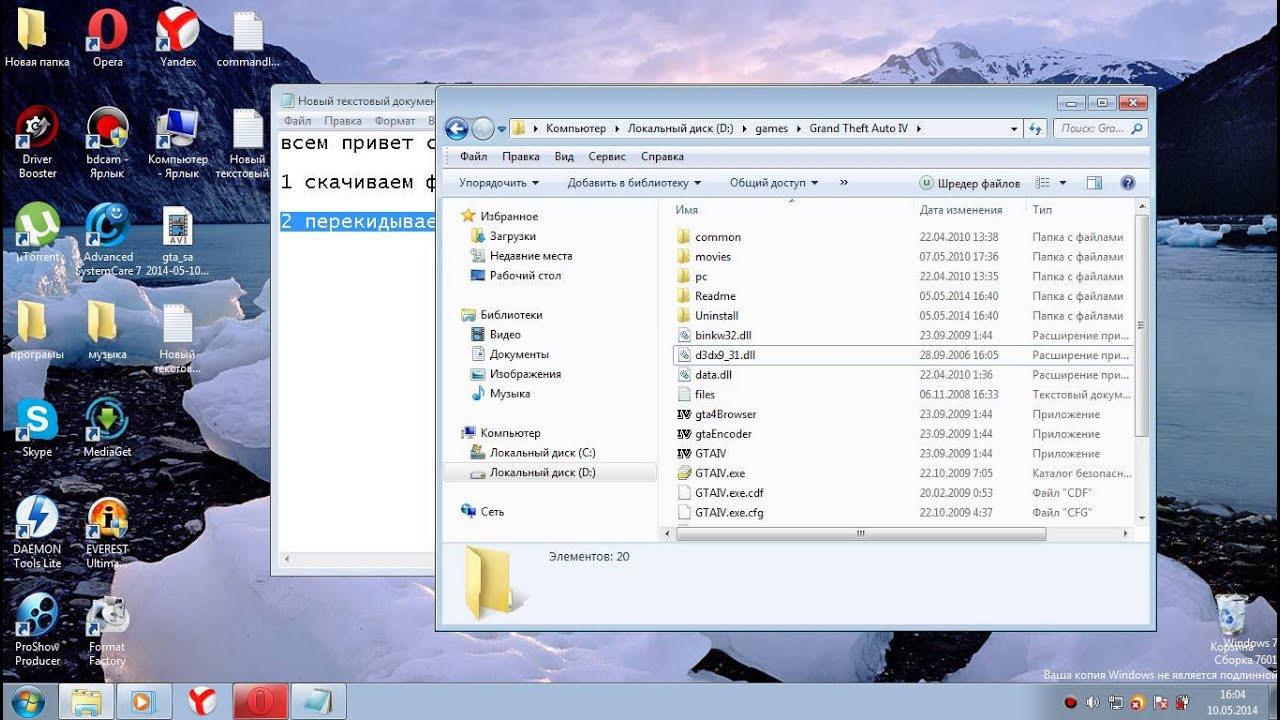This screenshot has width=1280, height=720.
Task: Open EVEREST Ultimate desktop icon
Action: [x=107, y=533]
